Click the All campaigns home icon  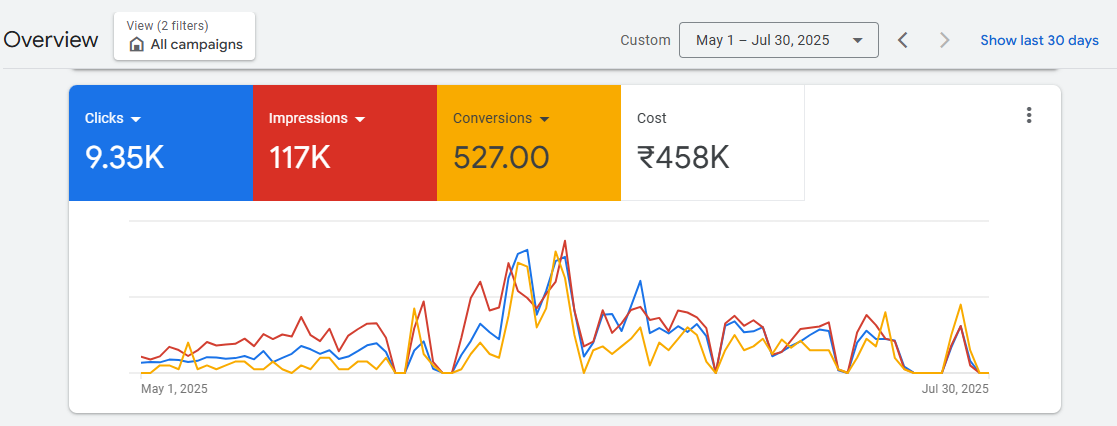click(x=137, y=45)
